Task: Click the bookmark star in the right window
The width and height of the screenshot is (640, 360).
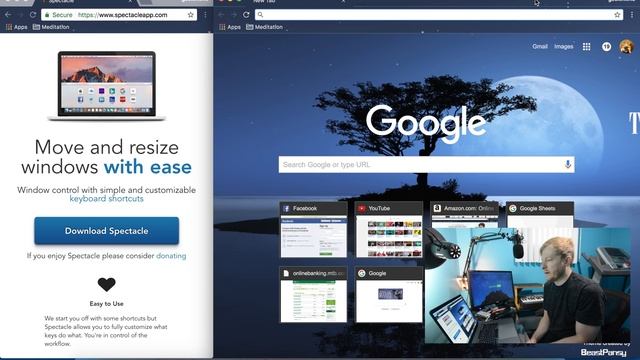Action: pos(617,15)
